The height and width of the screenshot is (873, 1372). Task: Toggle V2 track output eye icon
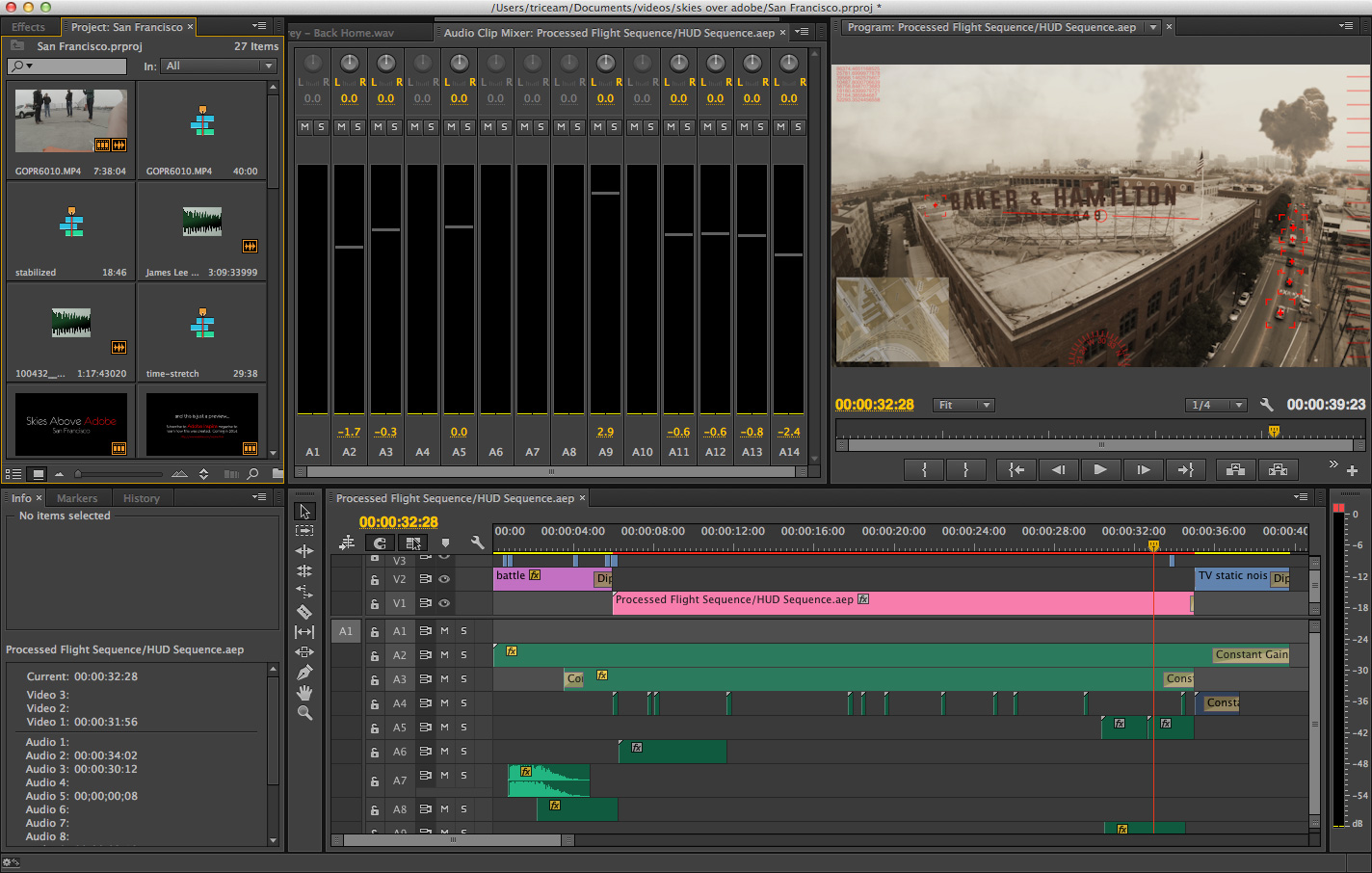[x=444, y=579]
